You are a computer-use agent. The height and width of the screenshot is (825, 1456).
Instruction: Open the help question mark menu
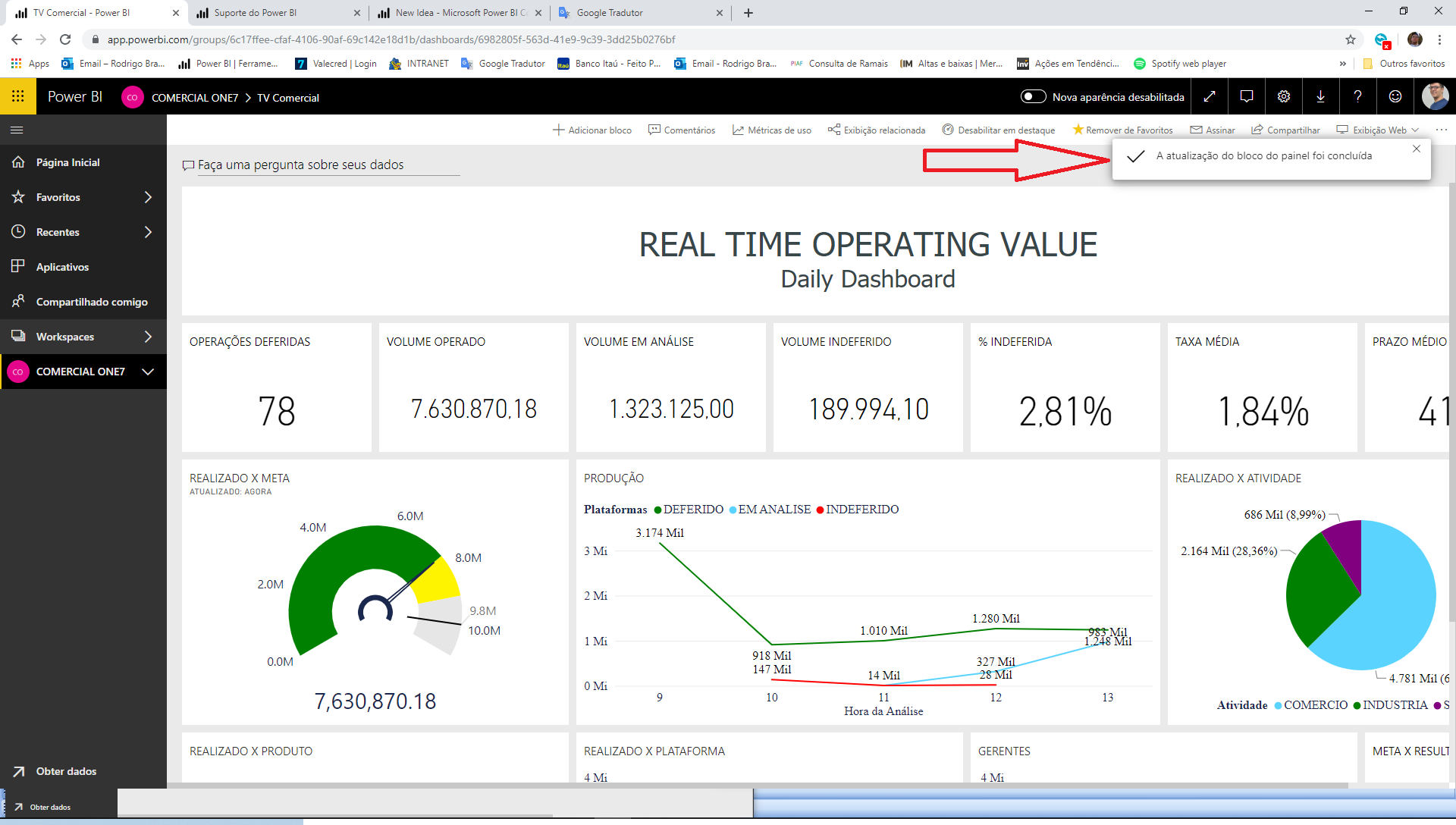(1357, 96)
